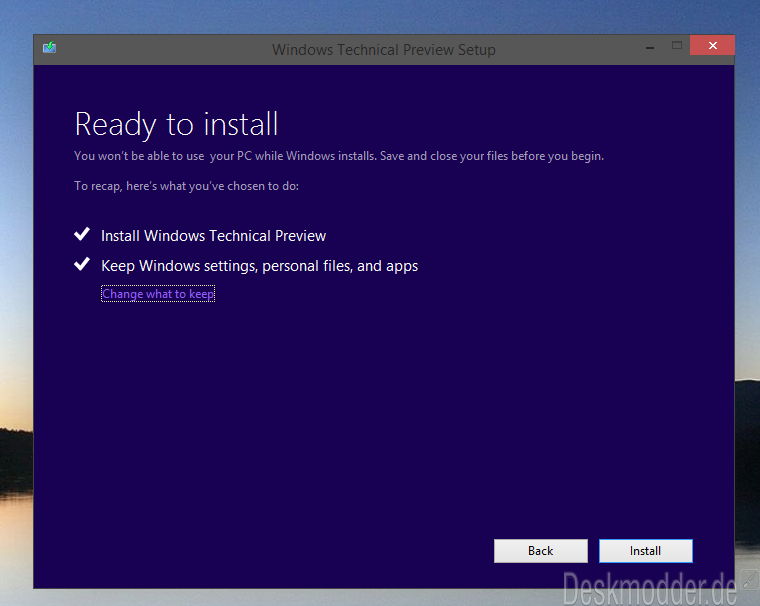Click the 'To recap' summary sentence
Viewport: 760px width, 606px height.
(x=186, y=186)
